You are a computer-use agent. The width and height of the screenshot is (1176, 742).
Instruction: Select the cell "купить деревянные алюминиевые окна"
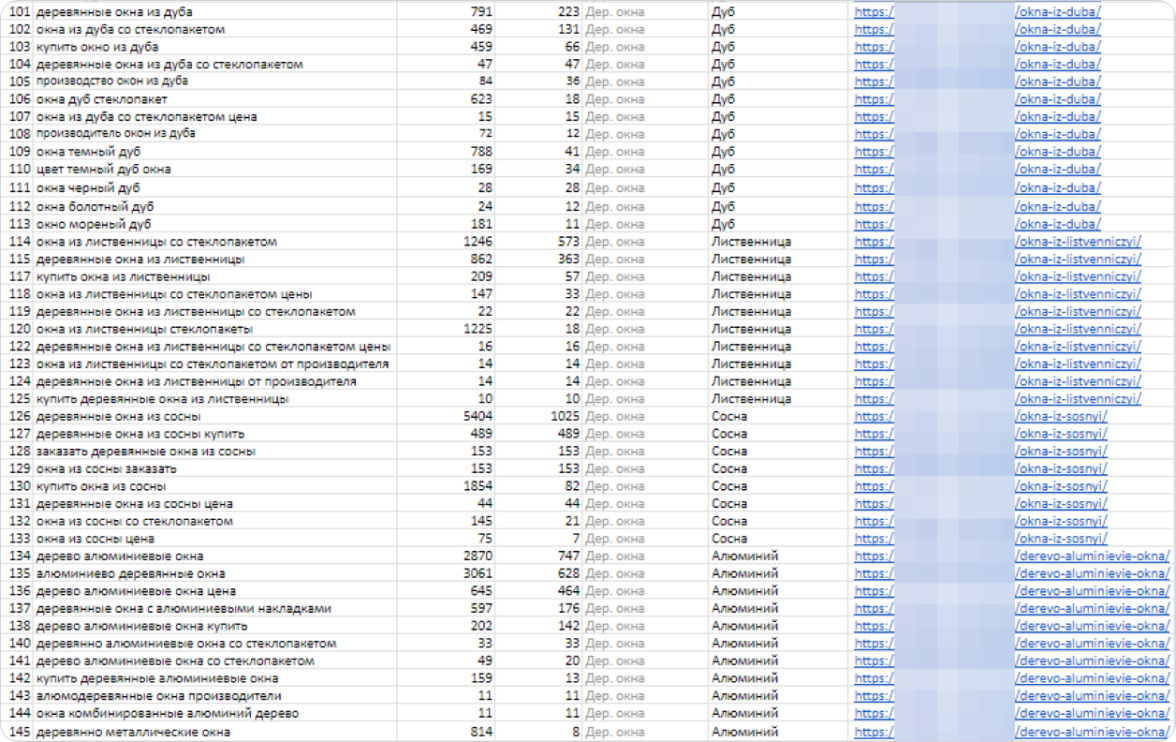[x=158, y=678]
